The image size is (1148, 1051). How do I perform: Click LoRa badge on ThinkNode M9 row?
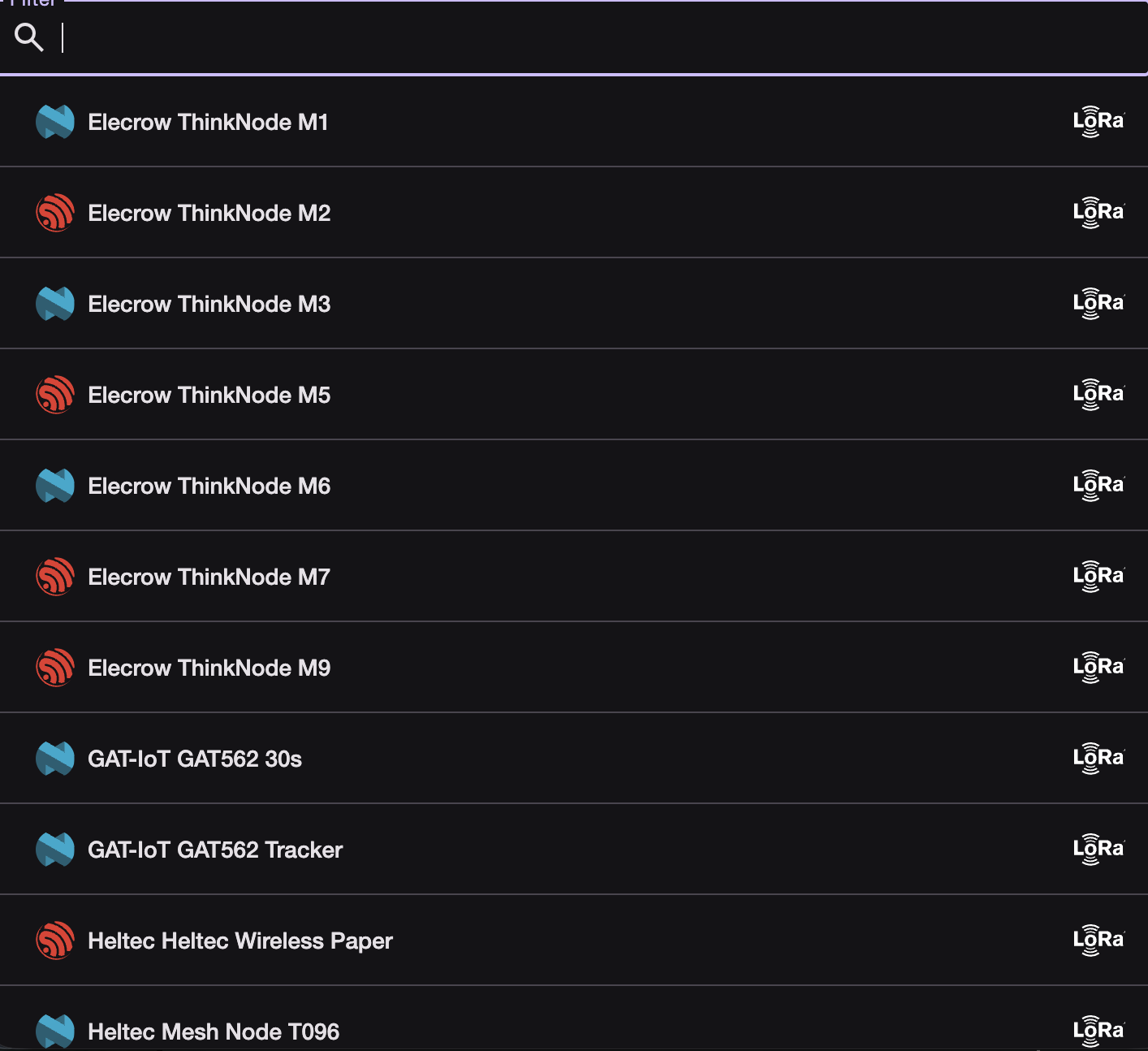coord(1098,668)
